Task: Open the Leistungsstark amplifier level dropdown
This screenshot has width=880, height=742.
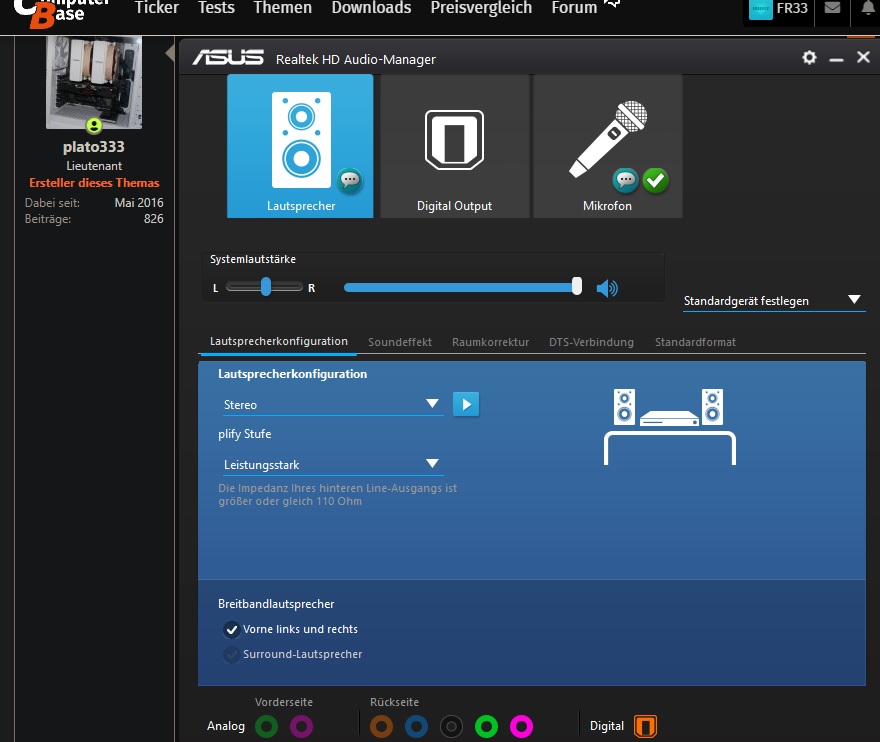Action: pyautogui.click(x=333, y=465)
